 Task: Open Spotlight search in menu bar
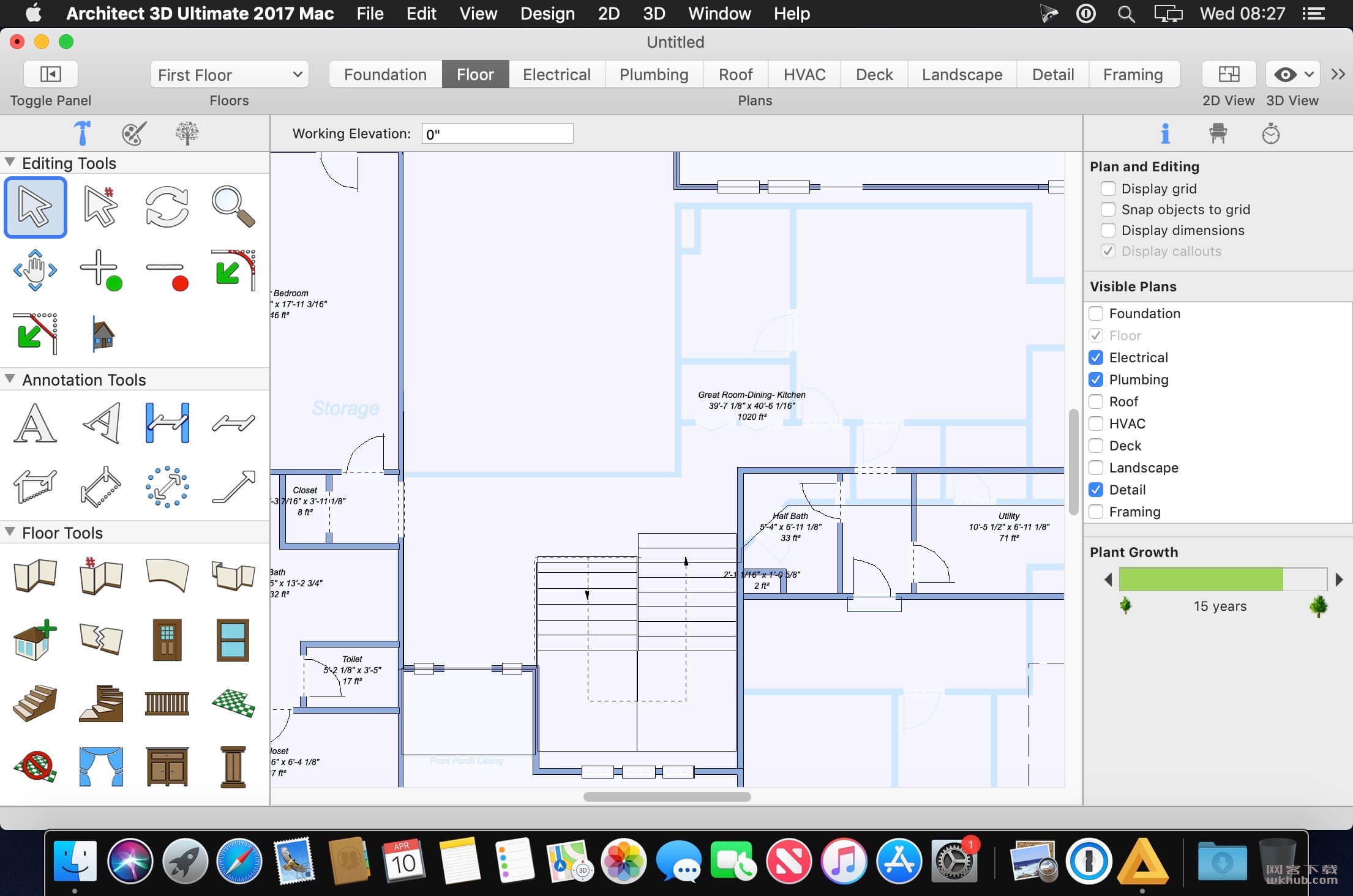[1126, 13]
